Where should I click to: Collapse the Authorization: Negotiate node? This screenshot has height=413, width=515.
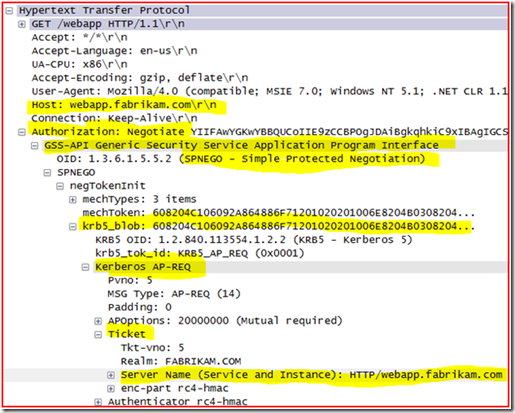[x=22, y=132]
